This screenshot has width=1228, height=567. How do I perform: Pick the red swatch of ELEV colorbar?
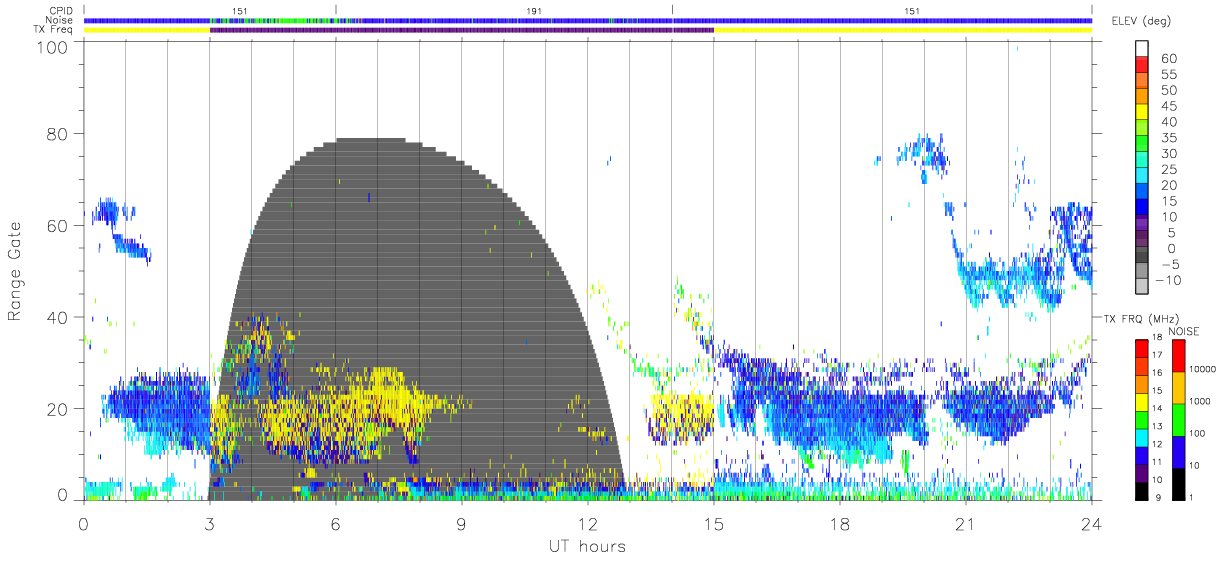1141,65
